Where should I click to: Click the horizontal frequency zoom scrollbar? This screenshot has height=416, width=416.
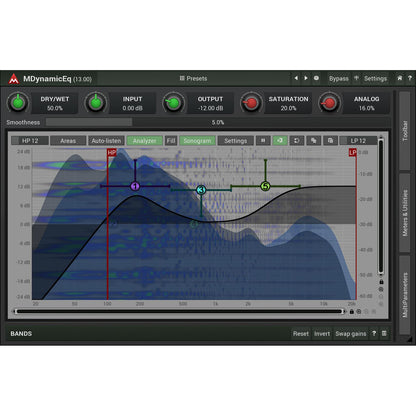(x=180, y=312)
